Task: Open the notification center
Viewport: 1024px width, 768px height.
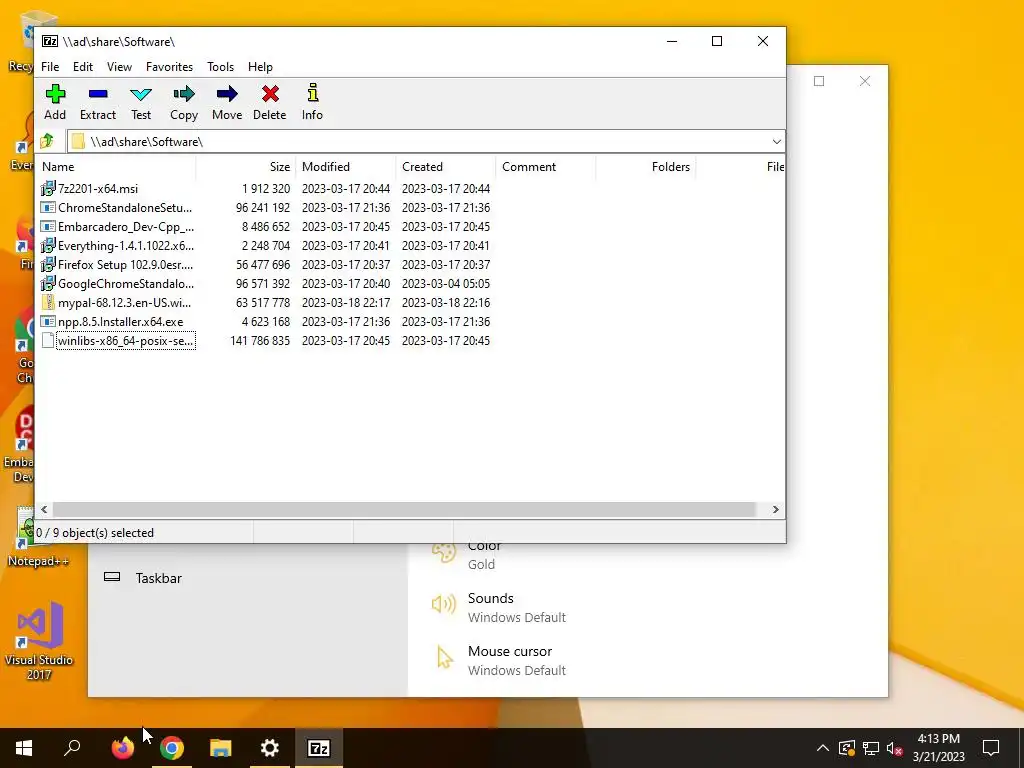Action: [991, 748]
